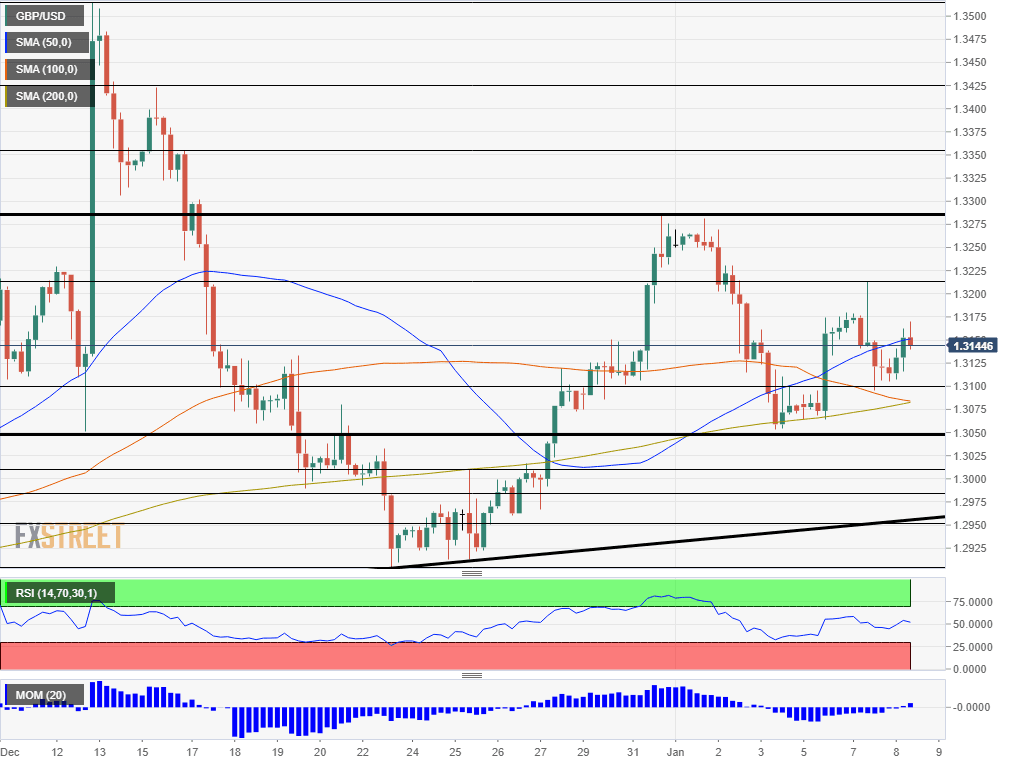The width and height of the screenshot is (1016, 765).
Task: Grab the resize handle above the MOM panel
Action: click(472, 676)
